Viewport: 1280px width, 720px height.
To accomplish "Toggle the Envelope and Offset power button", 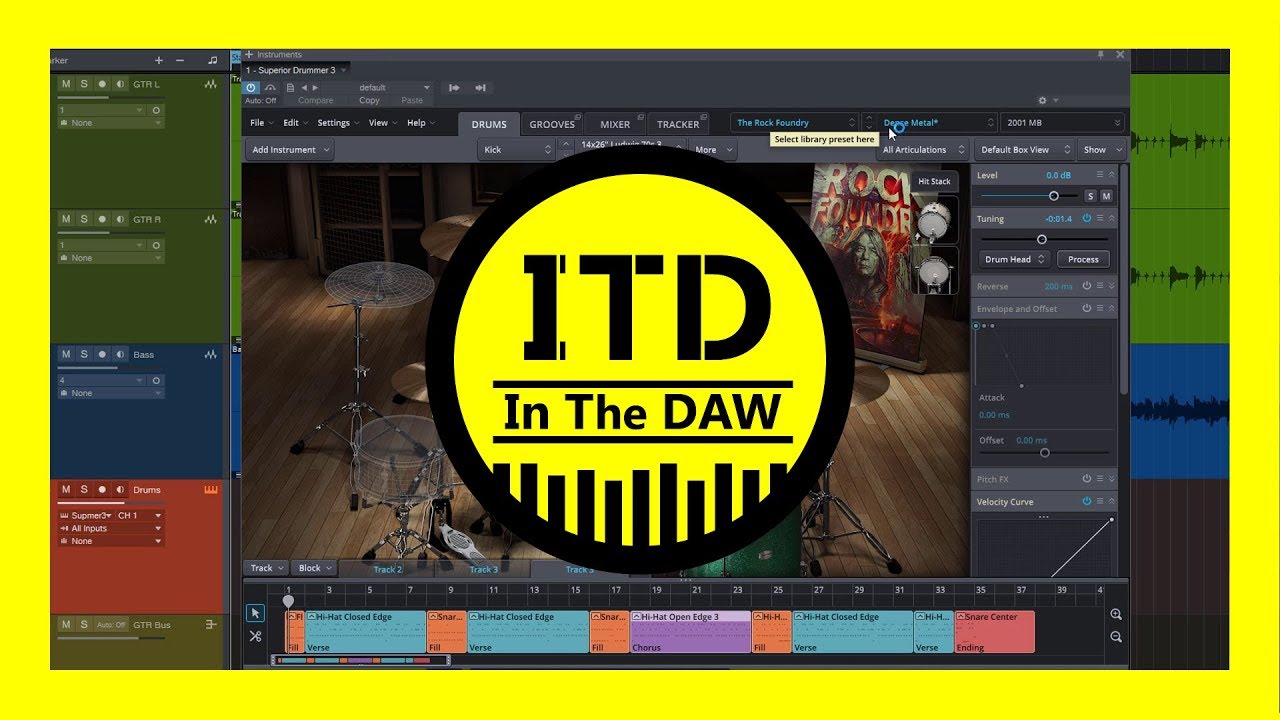I will pyautogui.click(x=1087, y=309).
